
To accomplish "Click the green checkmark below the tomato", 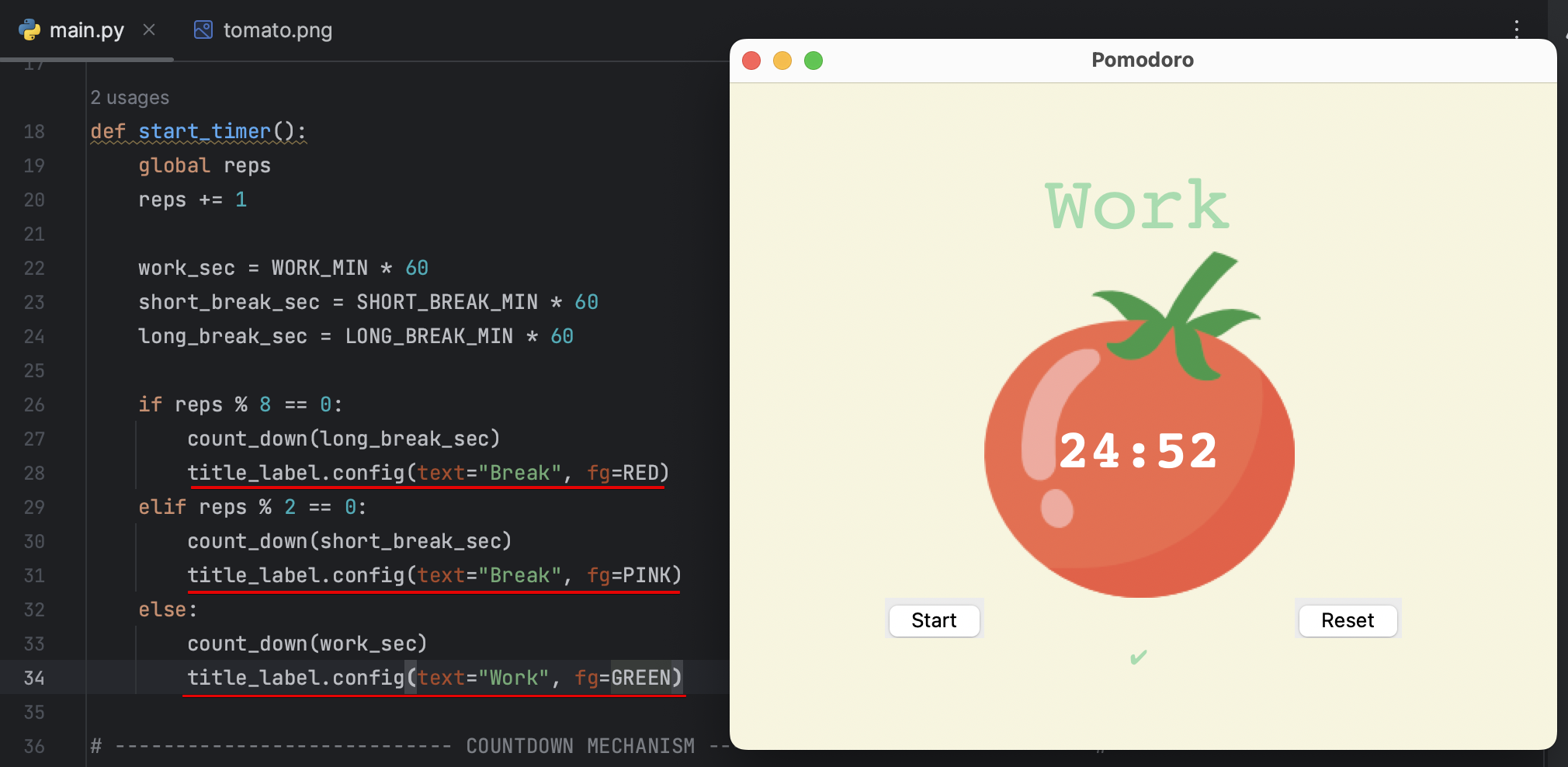I will (x=1139, y=658).
